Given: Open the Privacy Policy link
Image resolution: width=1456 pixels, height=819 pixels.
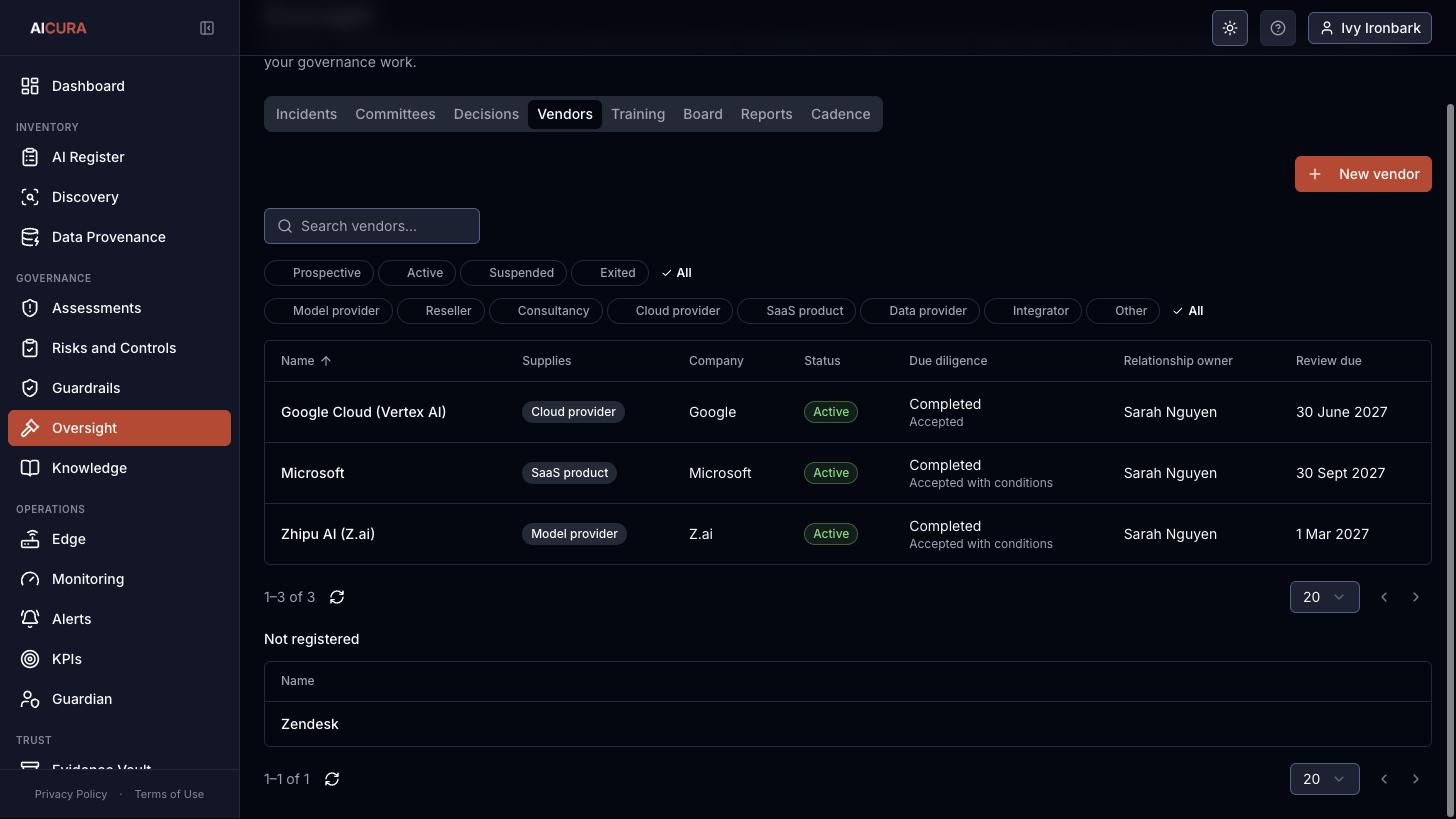Looking at the screenshot, I should pos(71,794).
